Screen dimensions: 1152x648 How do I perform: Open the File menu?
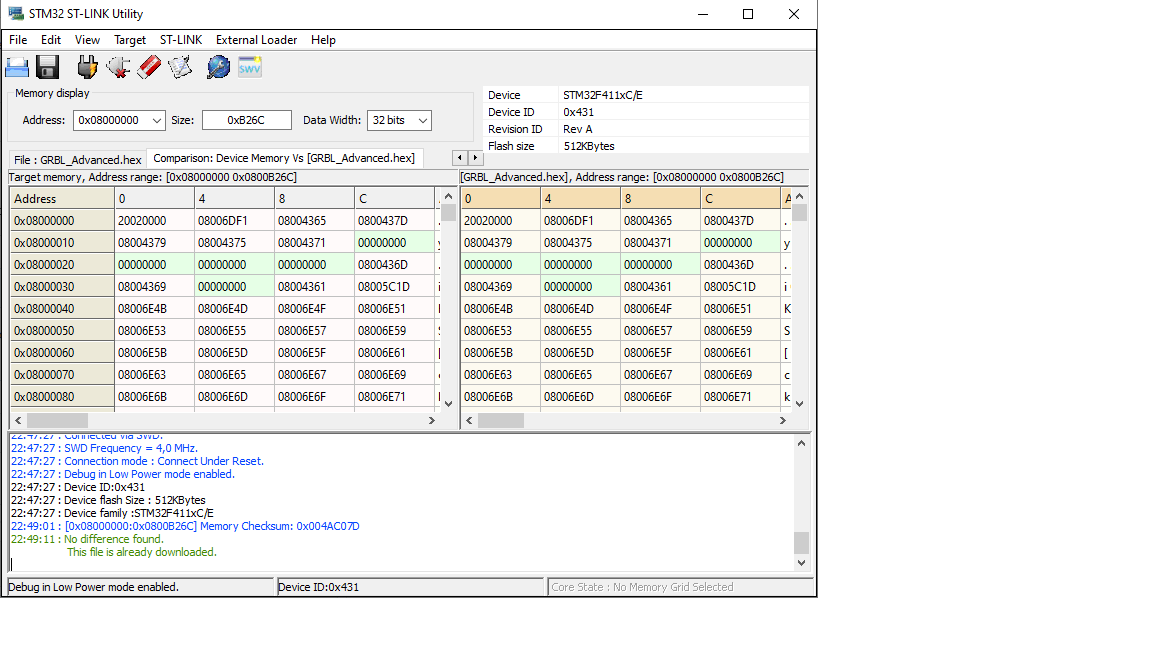coord(18,40)
